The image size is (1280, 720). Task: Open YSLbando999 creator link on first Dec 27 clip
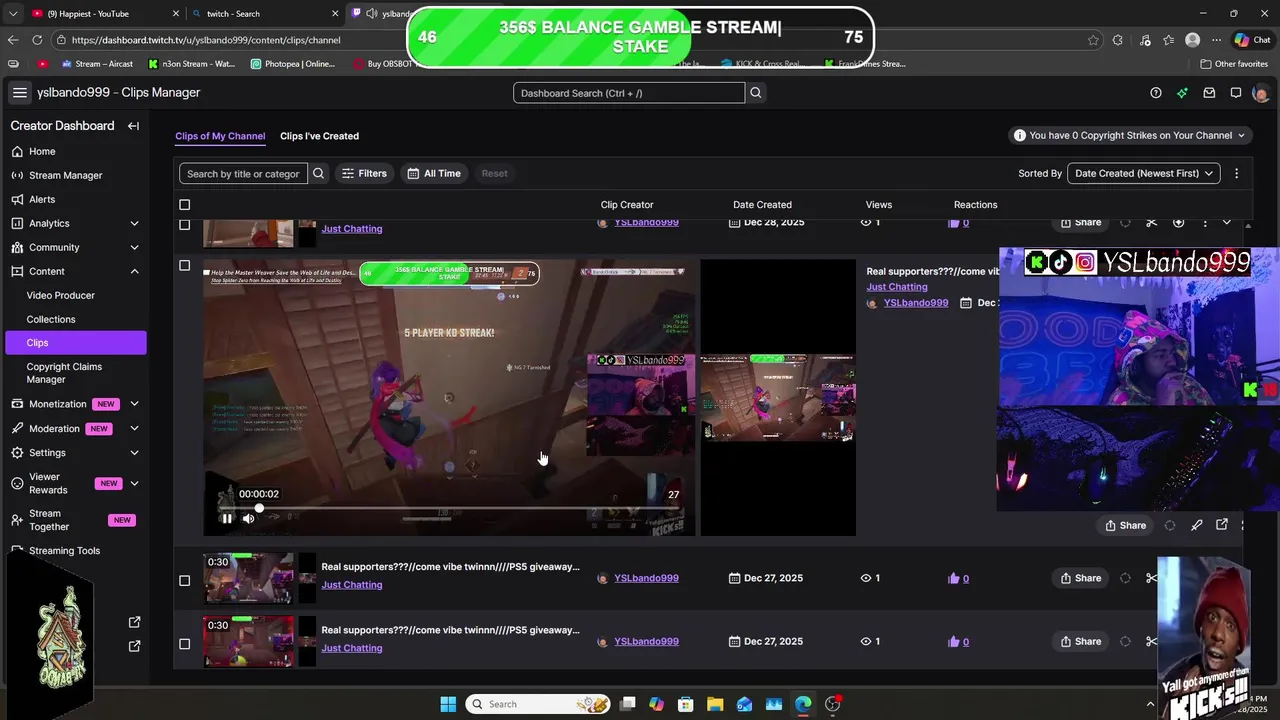pyautogui.click(x=646, y=578)
